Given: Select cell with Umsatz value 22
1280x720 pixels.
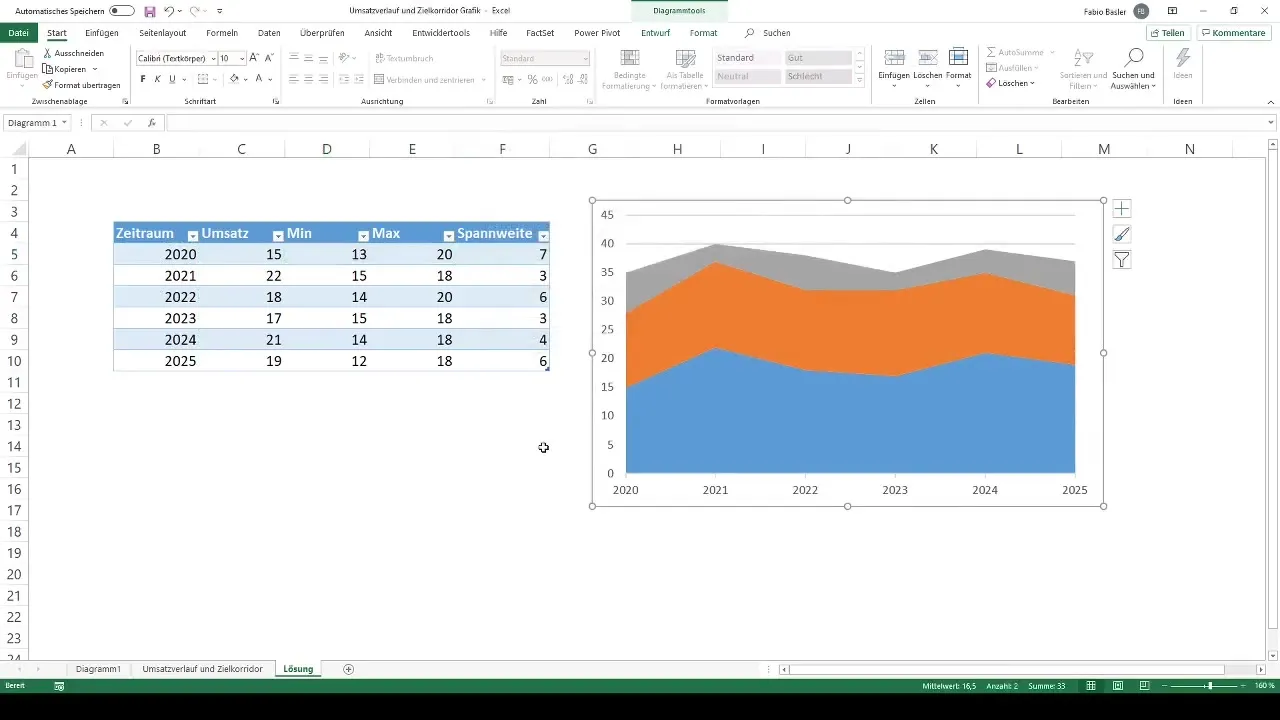Looking at the screenshot, I should tap(241, 276).
